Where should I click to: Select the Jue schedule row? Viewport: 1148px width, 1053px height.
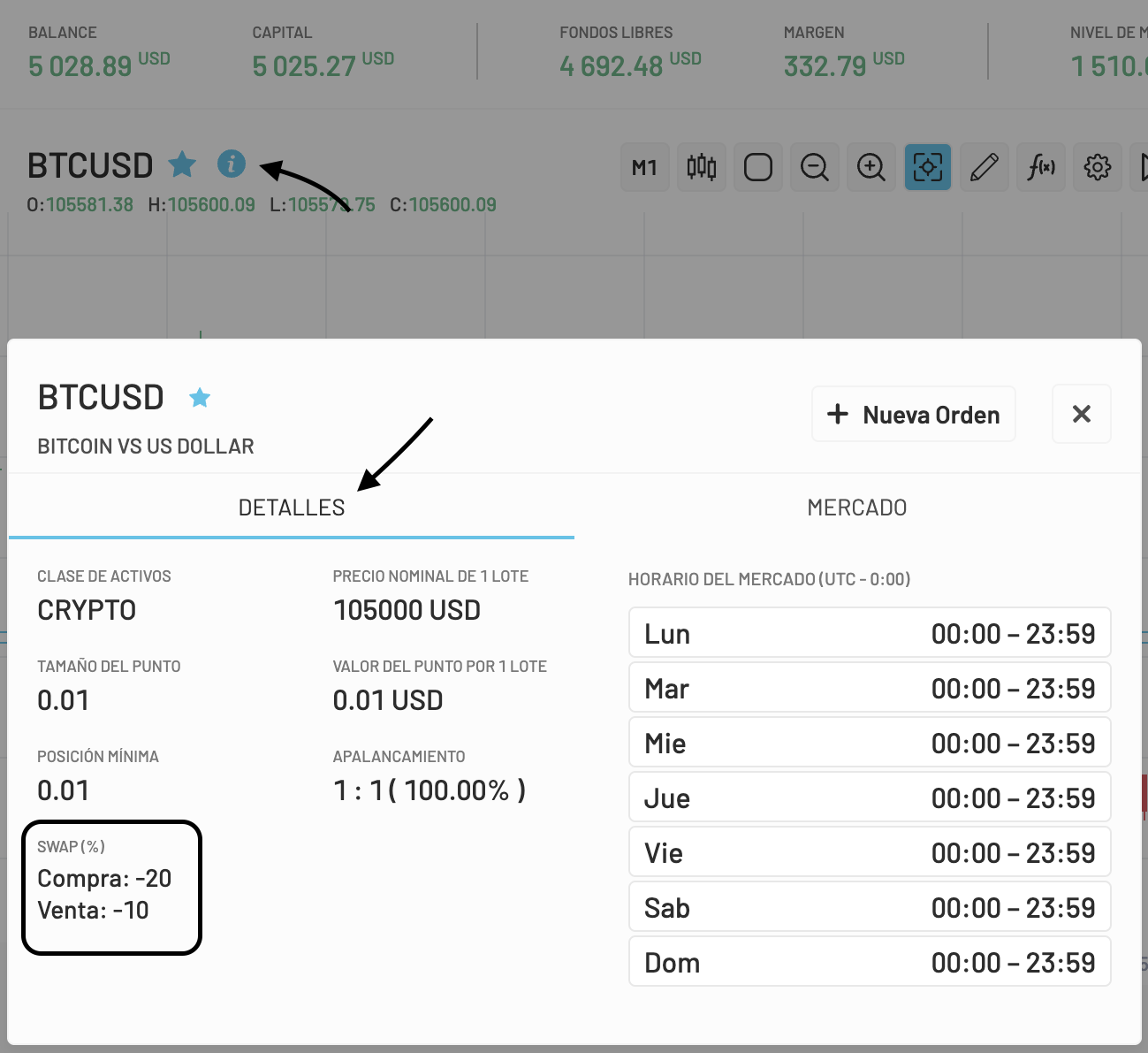(x=870, y=797)
